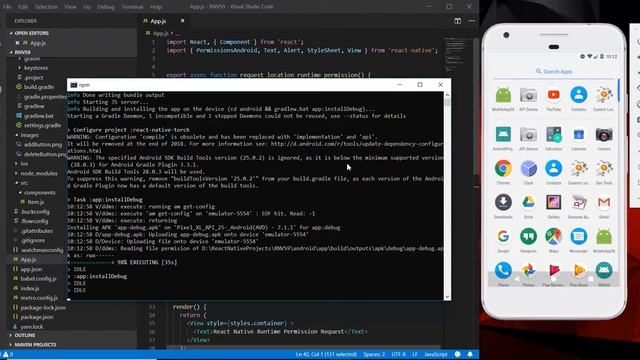Open YouTube app in the emulator
The width and height of the screenshot is (640, 360).
(x=553, y=95)
